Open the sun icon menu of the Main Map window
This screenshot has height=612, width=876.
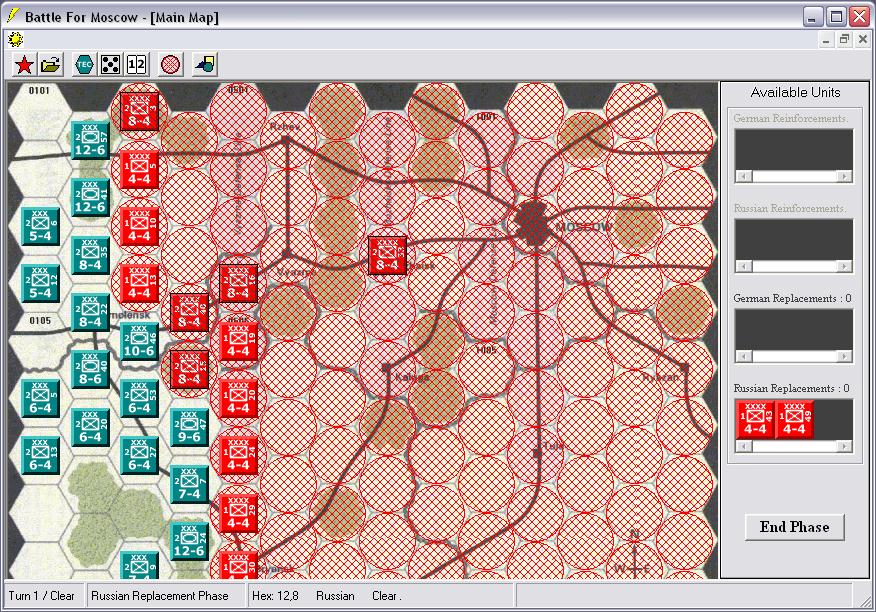tap(15, 39)
